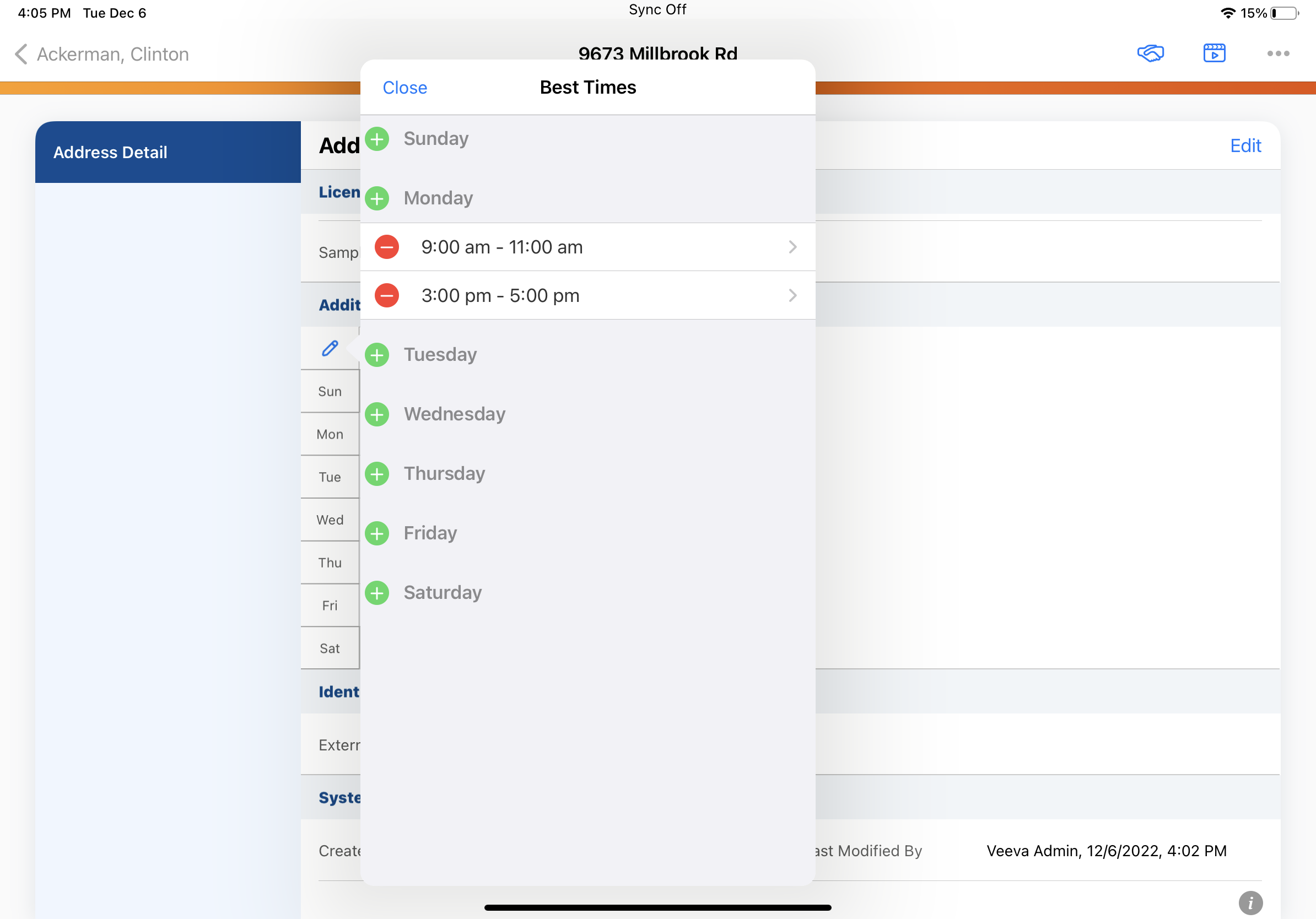This screenshot has width=1316, height=919.
Task: Select the Address Detail tab
Action: 168,153
